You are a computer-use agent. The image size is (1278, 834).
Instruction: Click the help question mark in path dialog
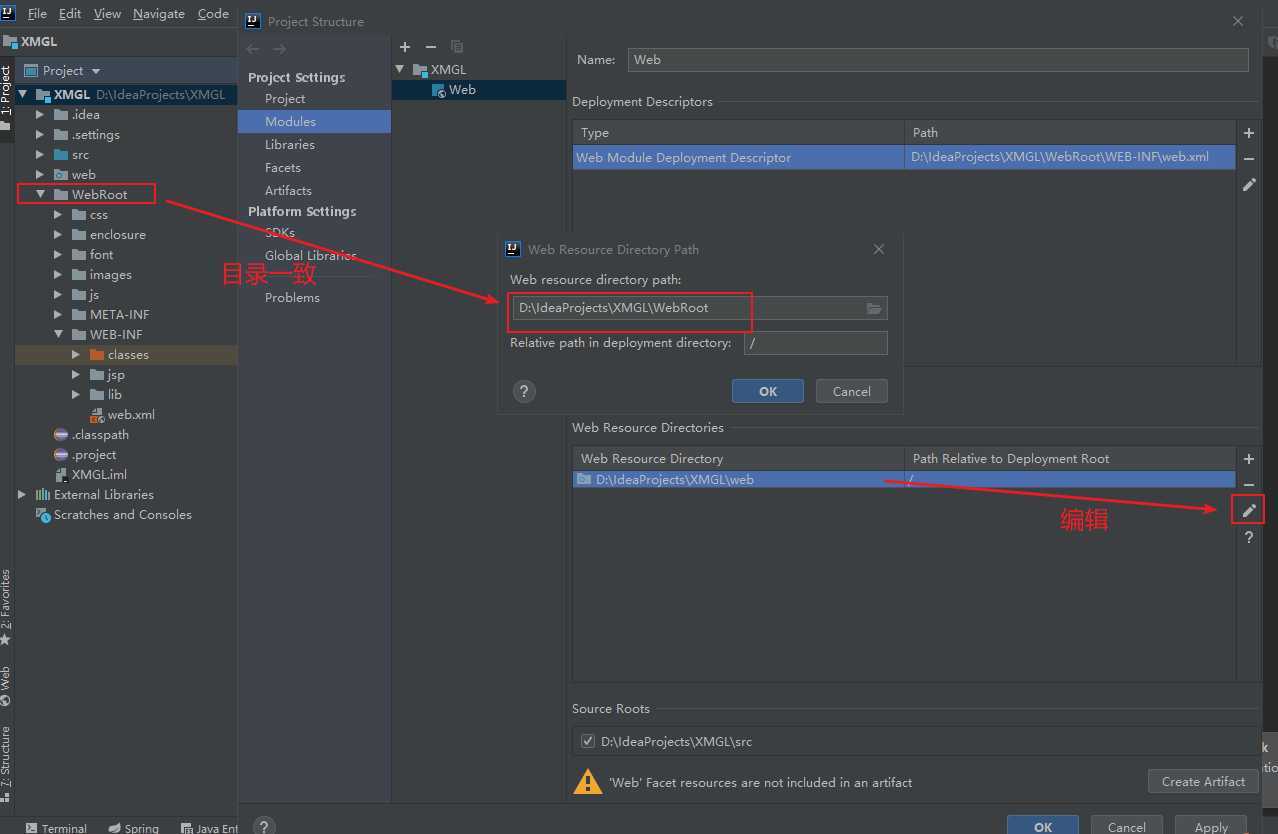pos(524,392)
